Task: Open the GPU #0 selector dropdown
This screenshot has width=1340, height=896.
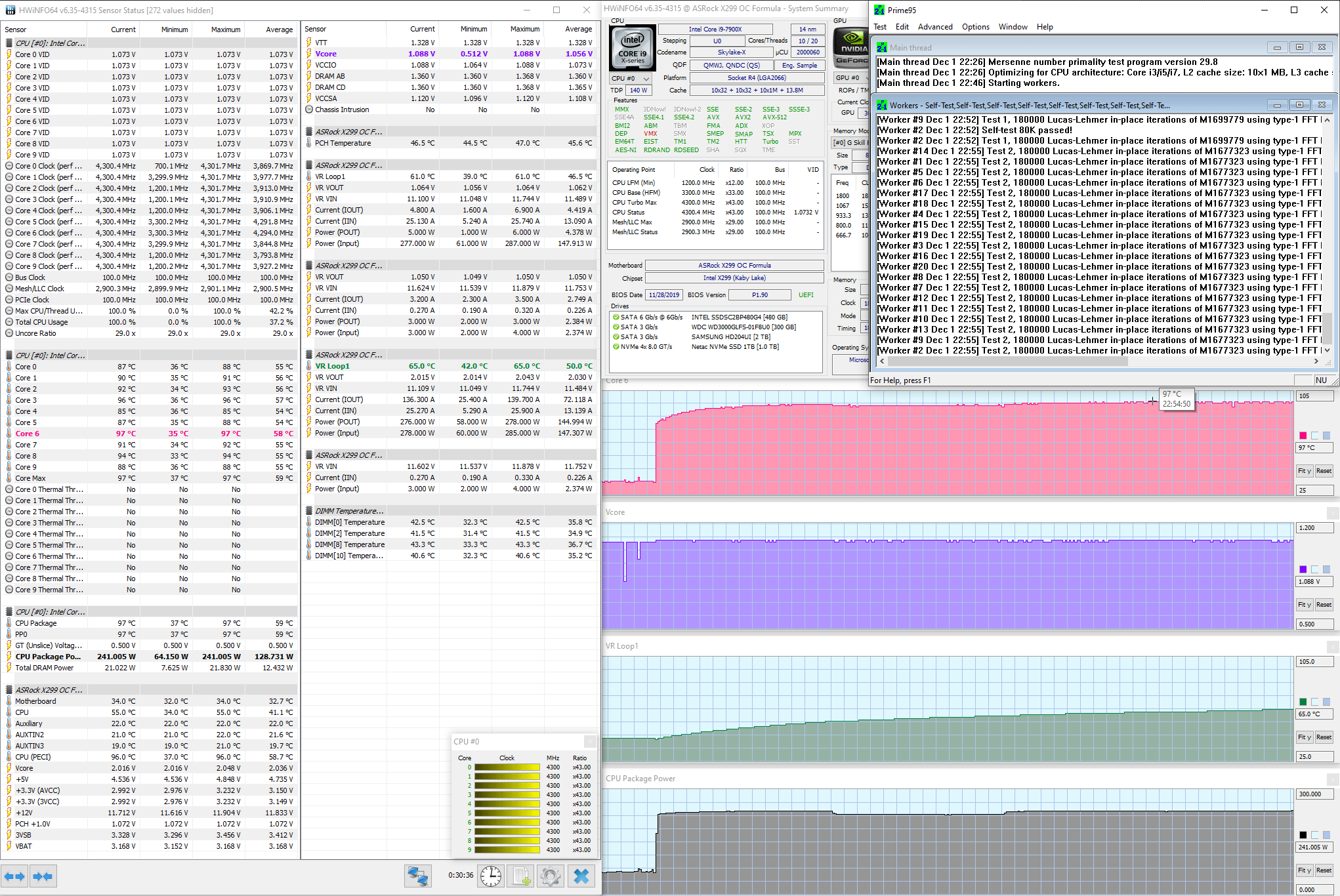Action: click(x=851, y=77)
